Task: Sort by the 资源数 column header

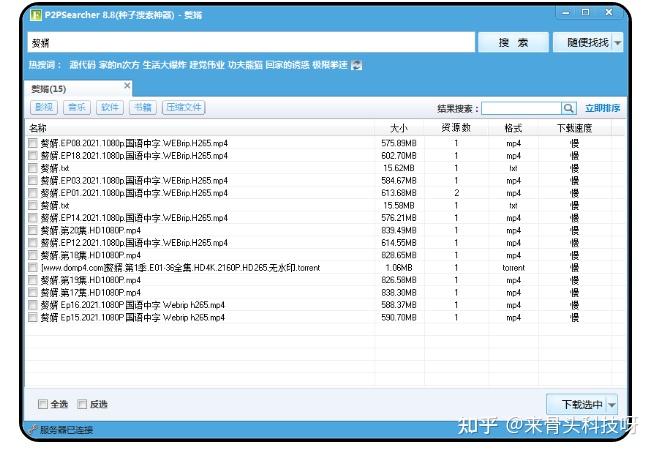Action: (x=456, y=128)
